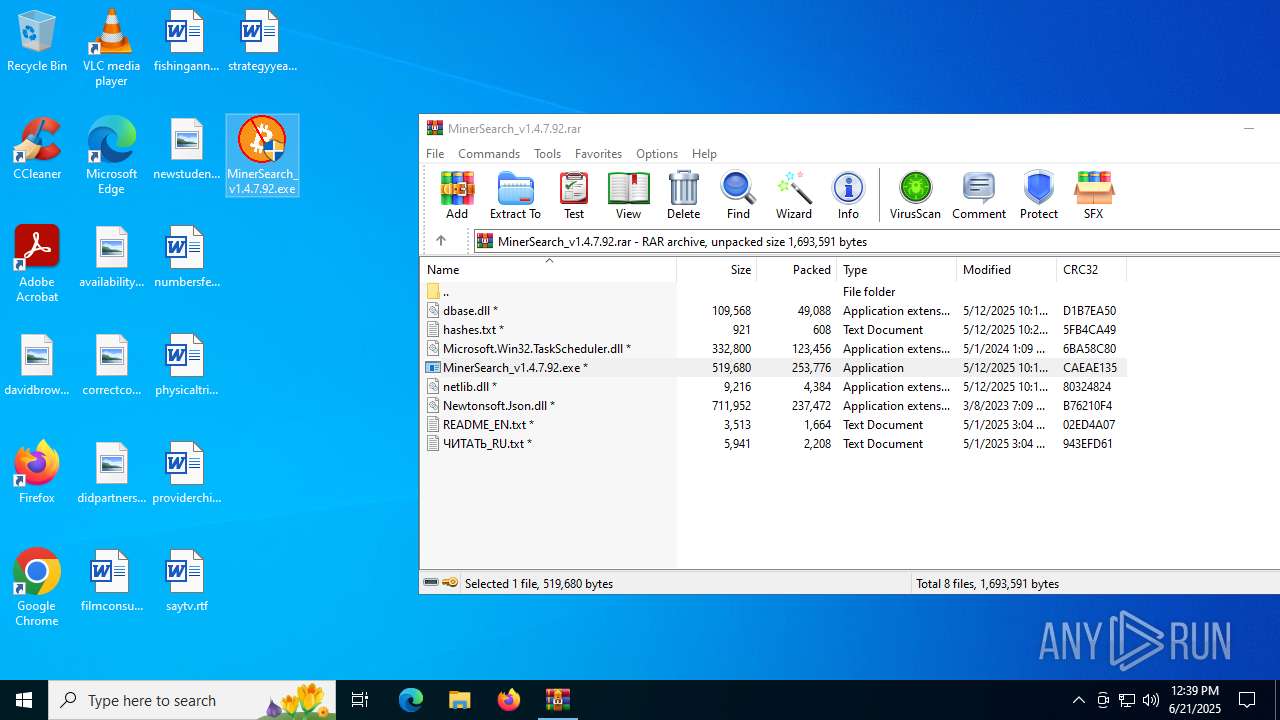
Task: Select README_EN.txt in the file list
Action: pos(773,424)
